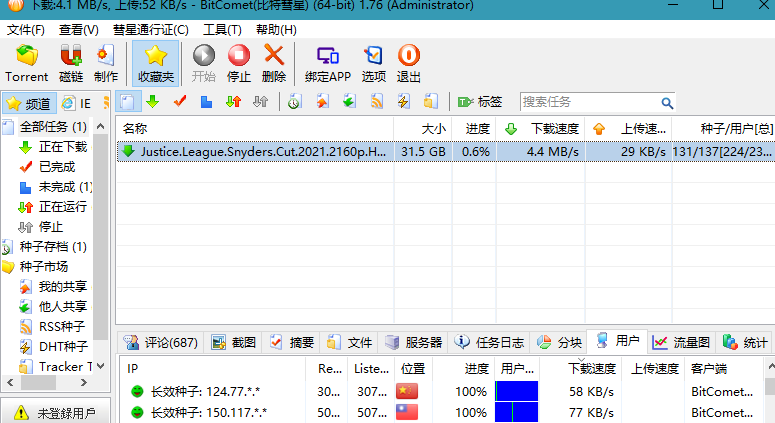Screen dimensions: 775x423
Task: Switch to the 频道 sidebar tab
Action: tap(29, 103)
